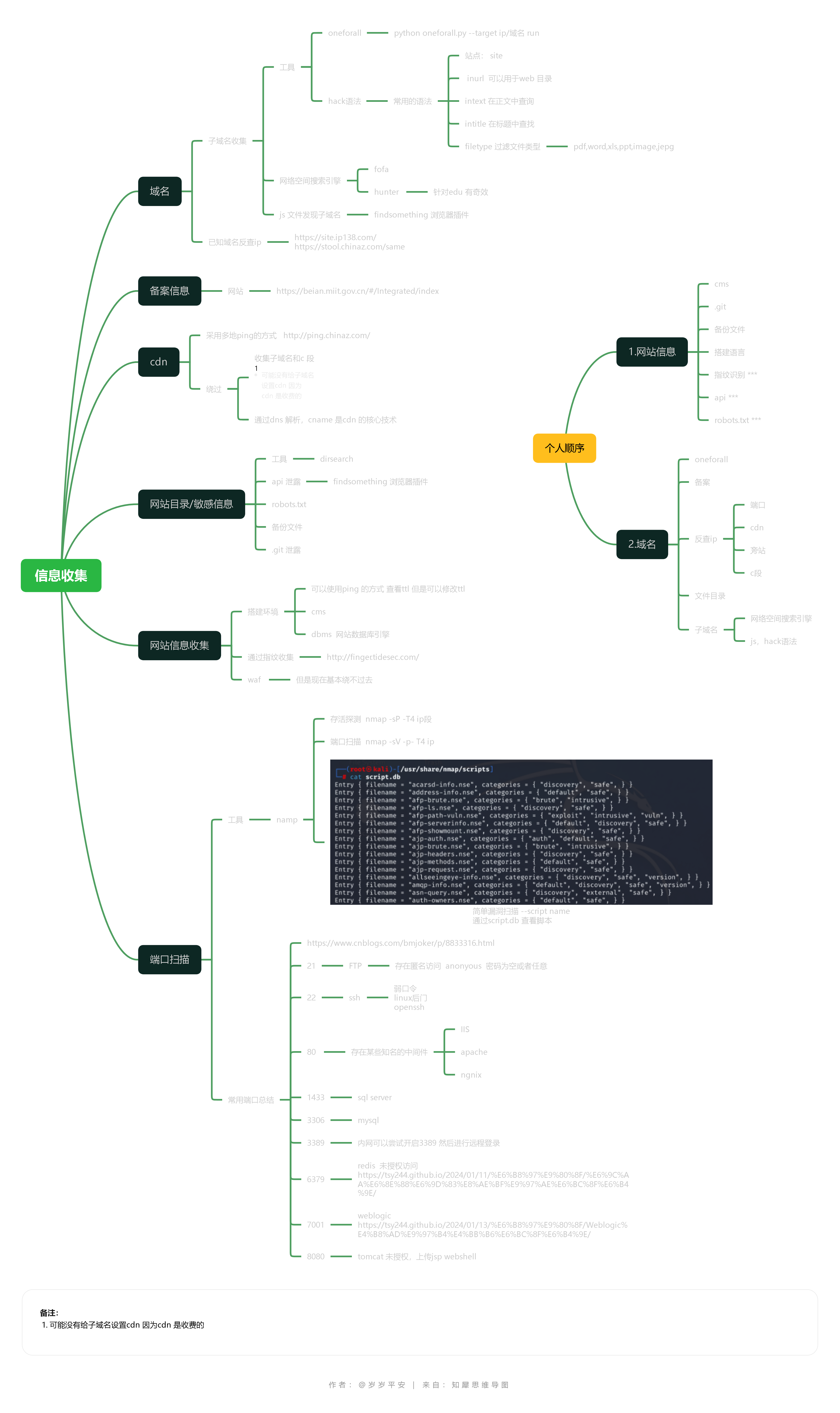840x1413 pixels.
Task: Select the 子域名收集 sub-node
Action: tap(227, 141)
